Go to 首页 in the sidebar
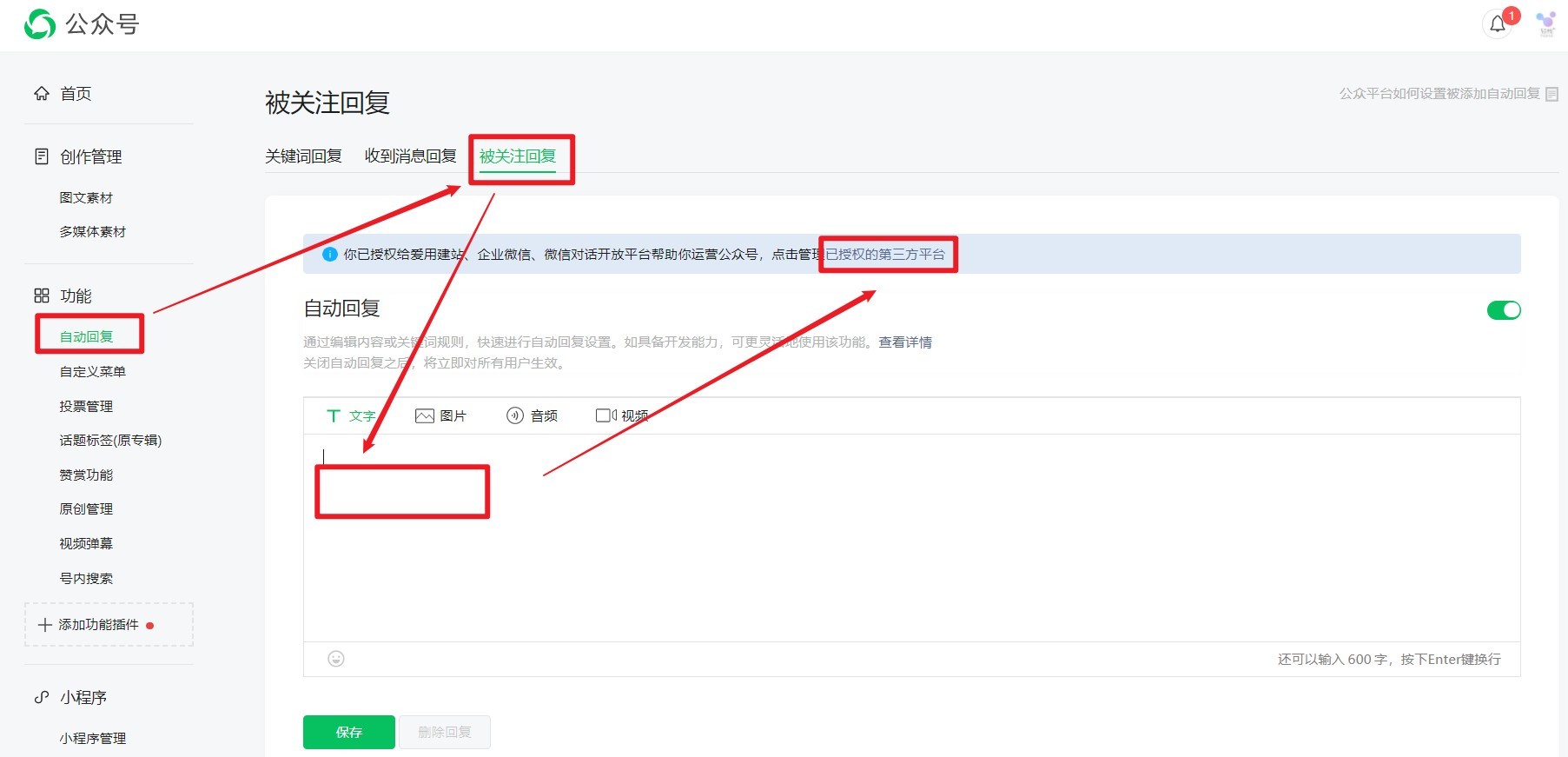This screenshot has height=757, width=1568. tap(75, 94)
